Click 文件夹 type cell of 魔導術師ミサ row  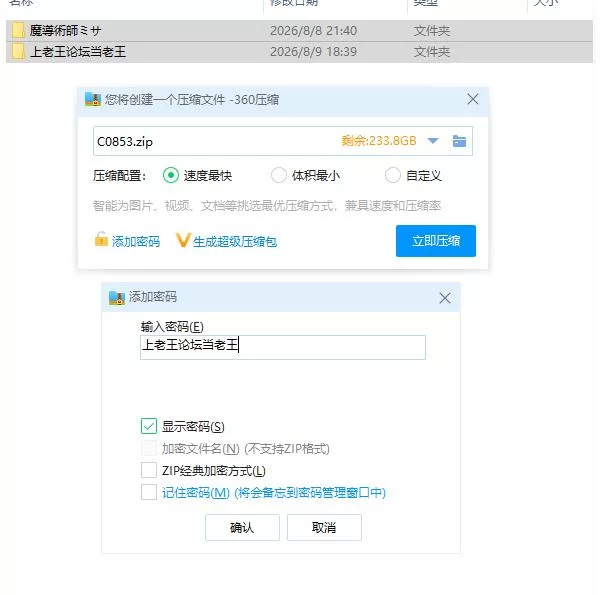coord(431,31)
